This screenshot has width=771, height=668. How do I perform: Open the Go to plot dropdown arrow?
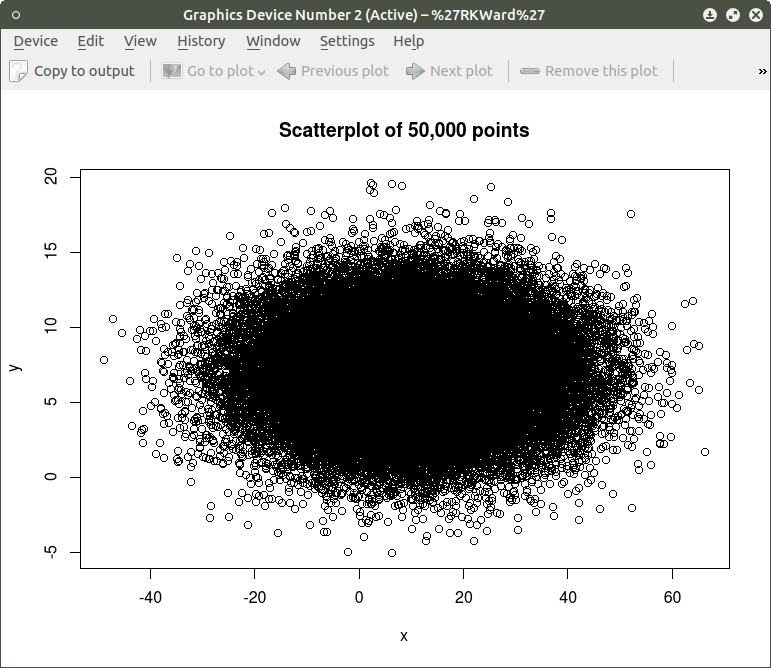pos(261,72)
